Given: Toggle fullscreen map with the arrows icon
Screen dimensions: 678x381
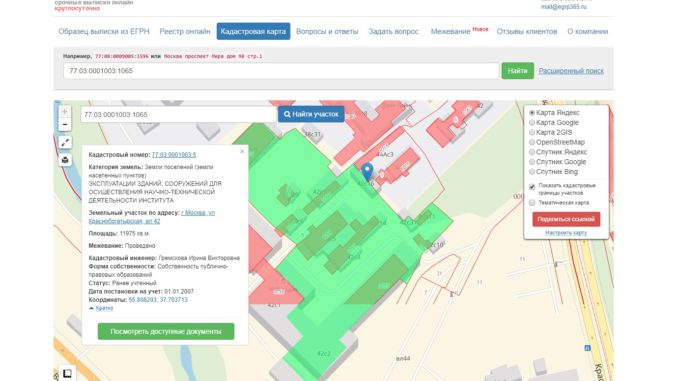Looking at the screenshot, I should [65, 142].
